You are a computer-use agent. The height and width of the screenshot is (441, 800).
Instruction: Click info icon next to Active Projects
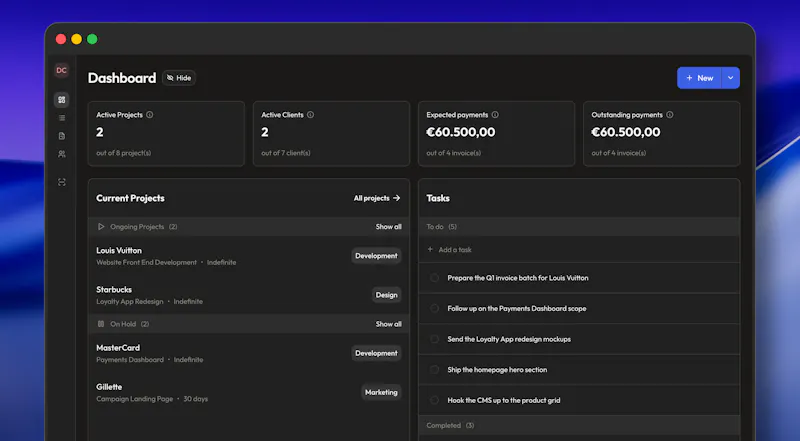tap(149, 115)
